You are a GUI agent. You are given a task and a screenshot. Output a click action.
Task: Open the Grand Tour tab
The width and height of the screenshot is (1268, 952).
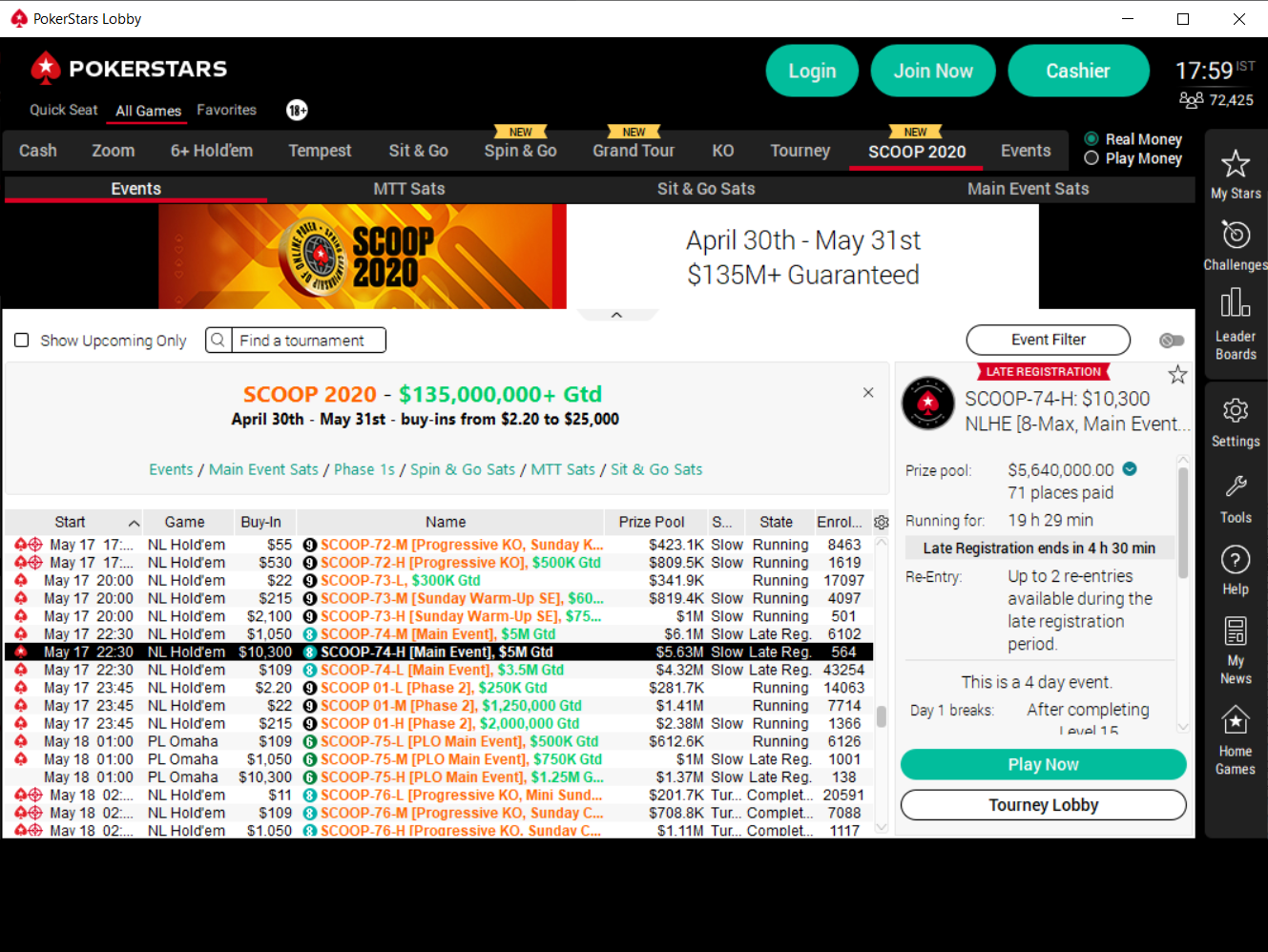[634, 151]
